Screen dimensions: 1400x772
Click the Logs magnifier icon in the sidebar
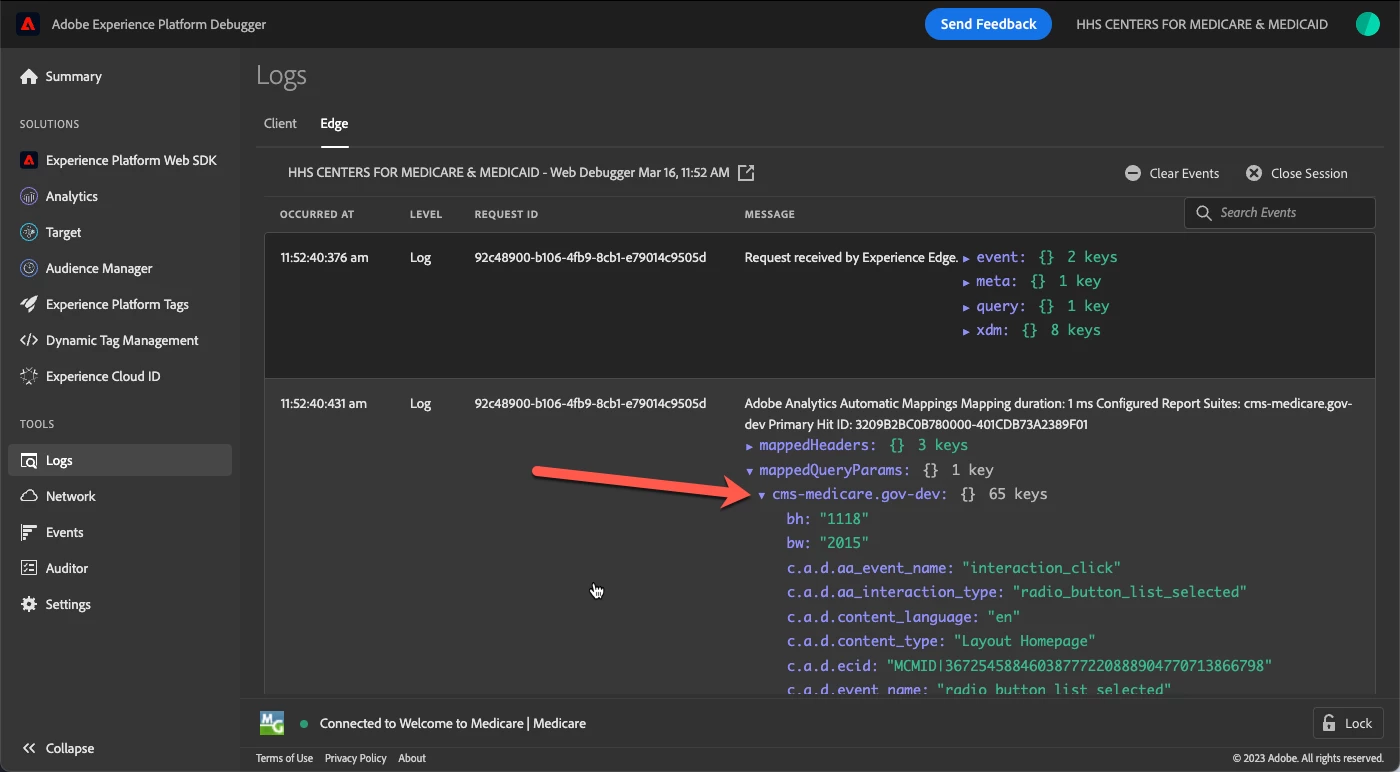click(29, 461)
